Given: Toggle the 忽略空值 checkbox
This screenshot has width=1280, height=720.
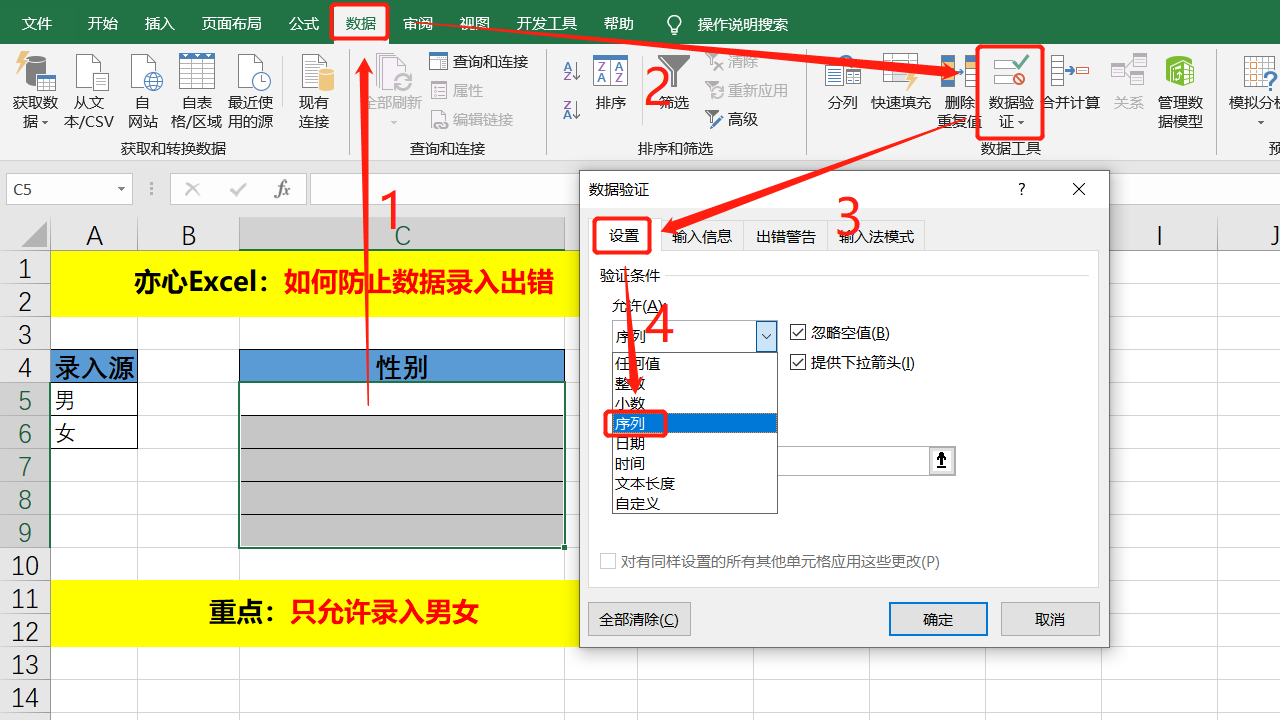Looking at the screenshot, I should [x=798, y=332].
